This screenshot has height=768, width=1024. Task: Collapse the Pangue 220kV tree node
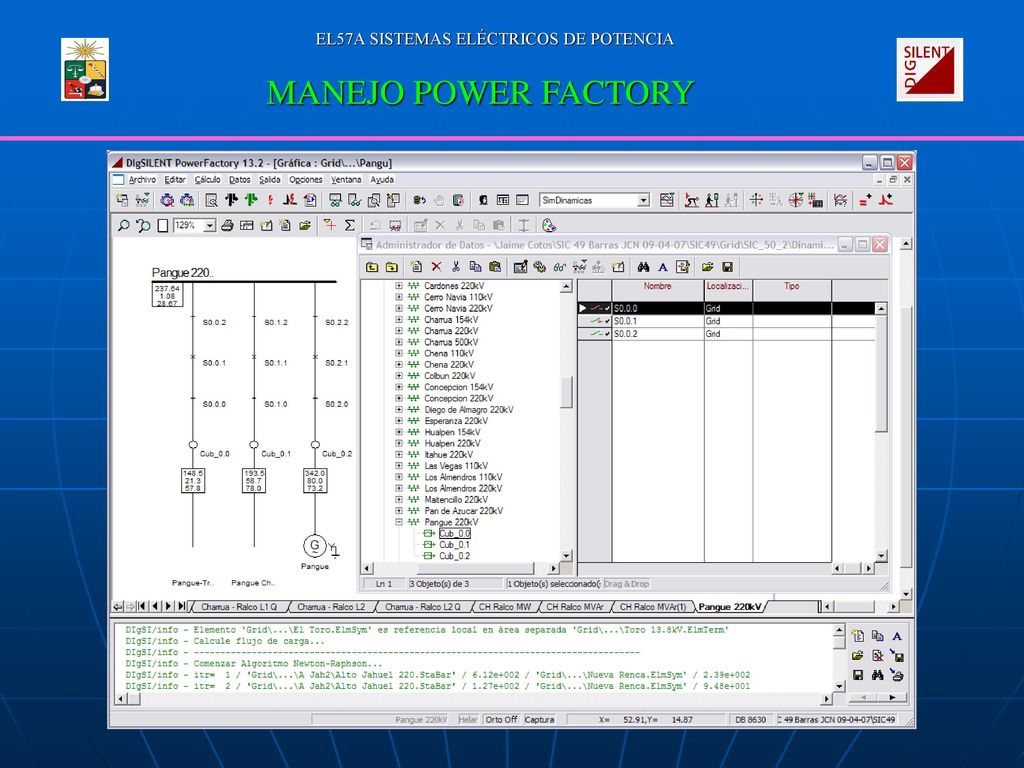(399, 522)
